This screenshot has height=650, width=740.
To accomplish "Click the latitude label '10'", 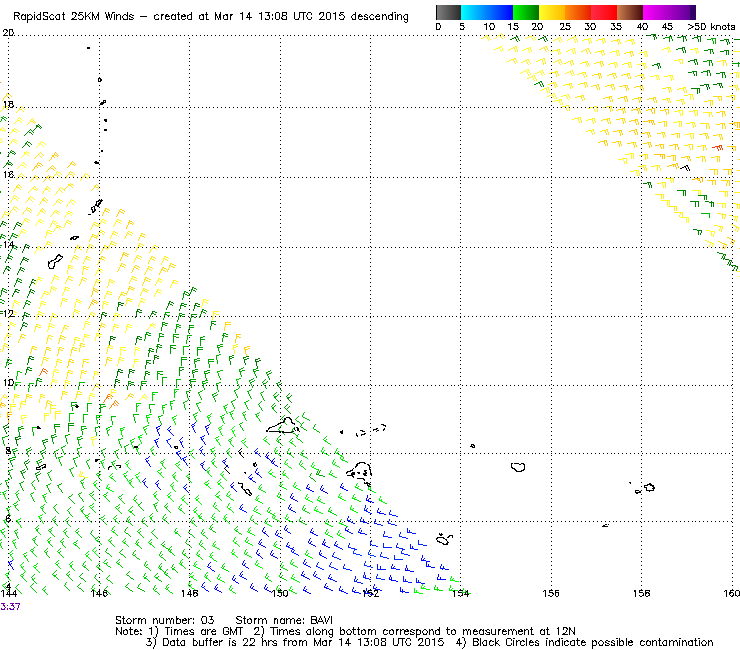I will pyautogui.click(x=8, y=382).
